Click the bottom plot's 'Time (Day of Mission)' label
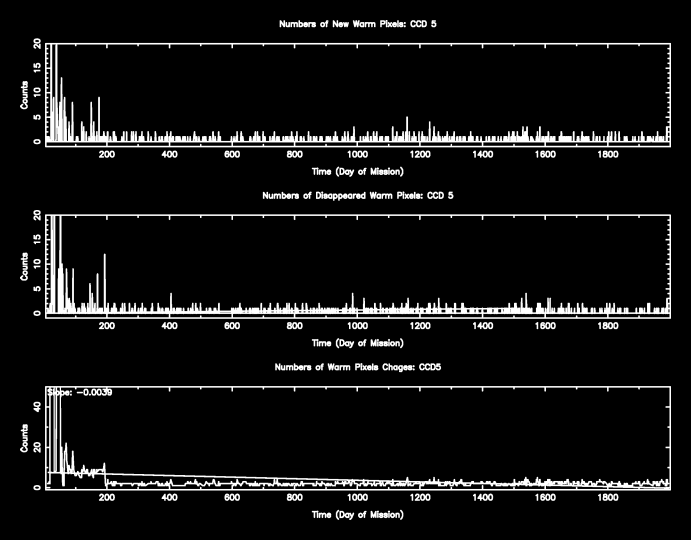 pyautogui.click(x=357, y=515)
